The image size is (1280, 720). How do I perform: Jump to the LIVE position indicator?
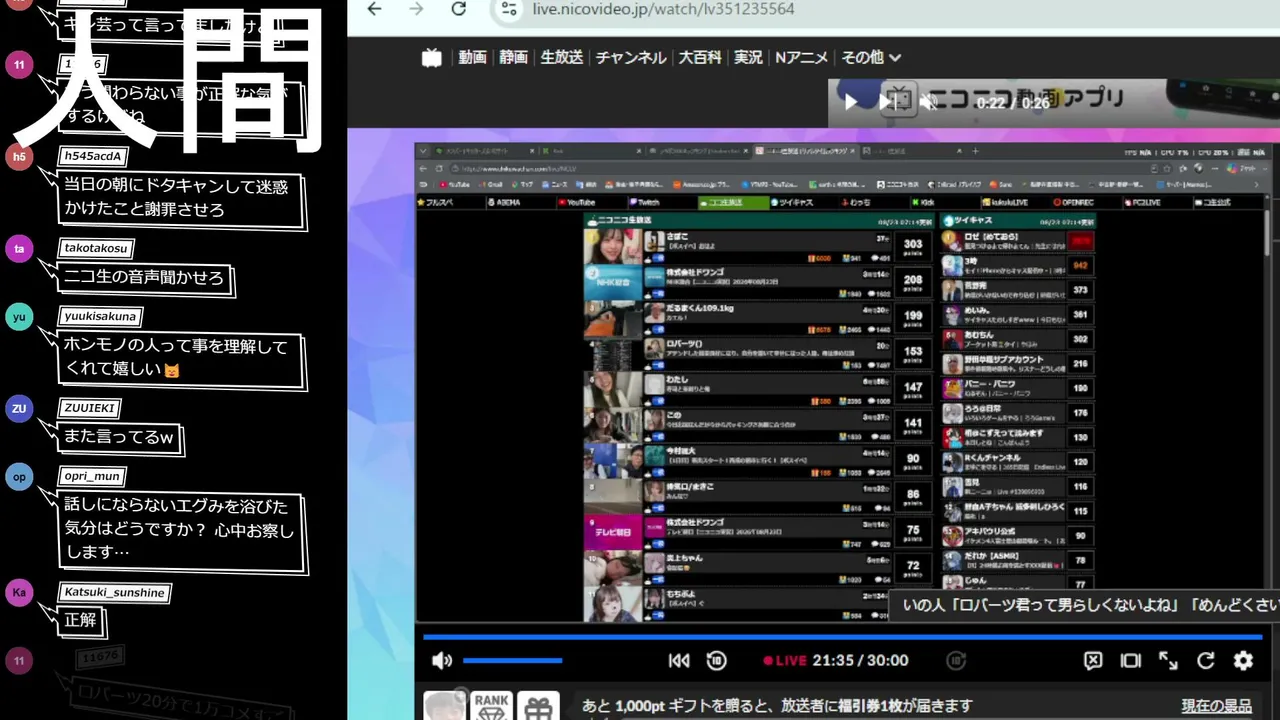784,660
